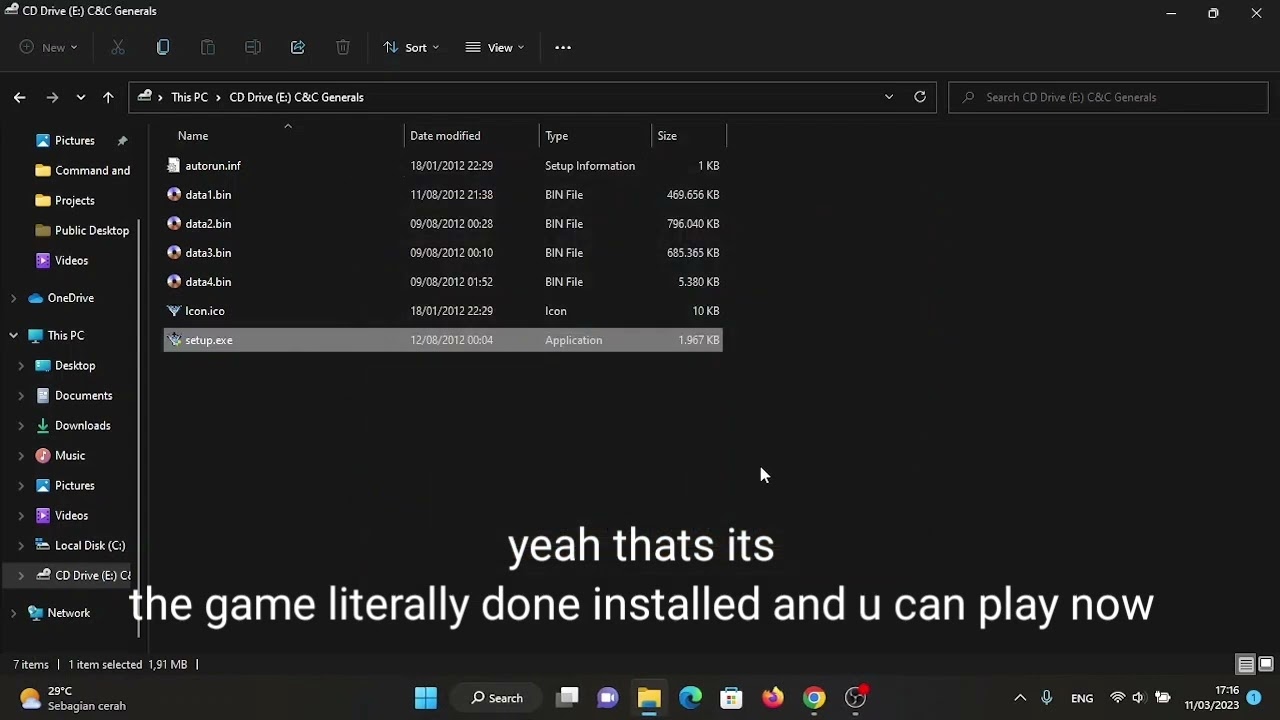1280x720 pixels.
Task: Click the microphone tray icon
Action: [x=1046, y=698]
